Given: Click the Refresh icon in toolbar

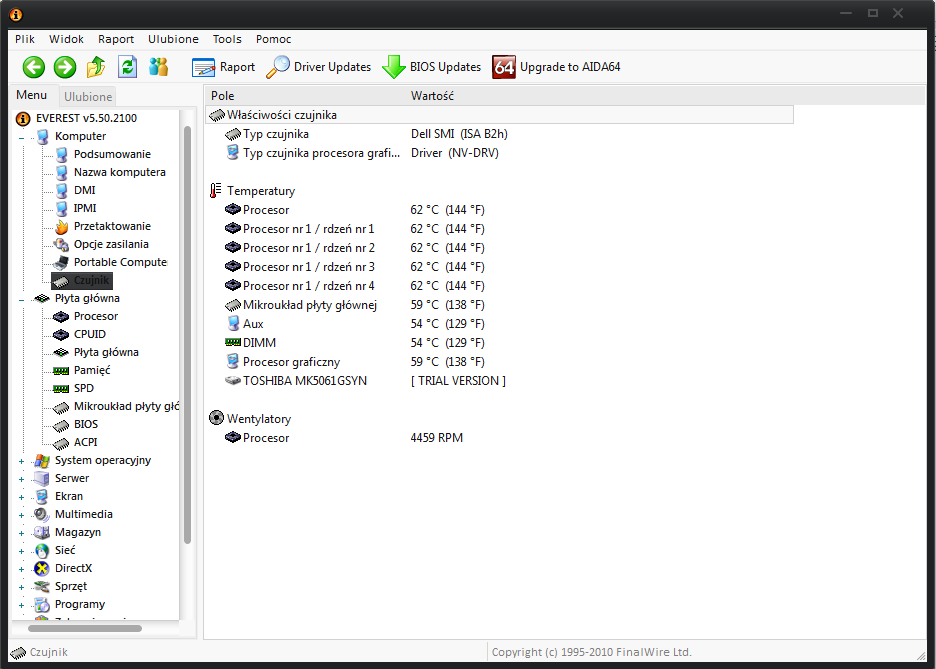Looking at the screenshot, I should pyautogui.click(x=127, y=67).
